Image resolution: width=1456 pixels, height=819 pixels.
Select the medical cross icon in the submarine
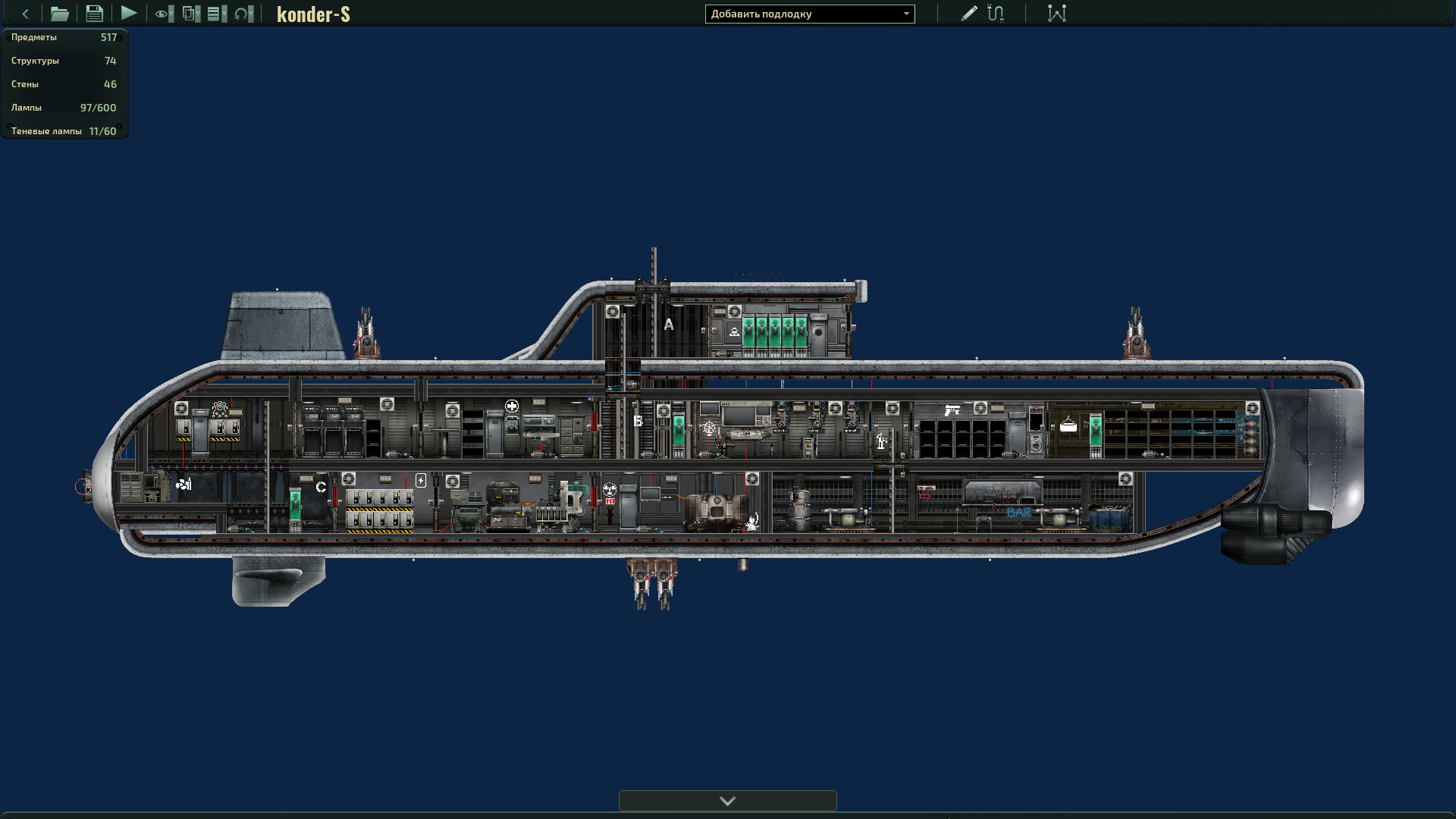512,406
